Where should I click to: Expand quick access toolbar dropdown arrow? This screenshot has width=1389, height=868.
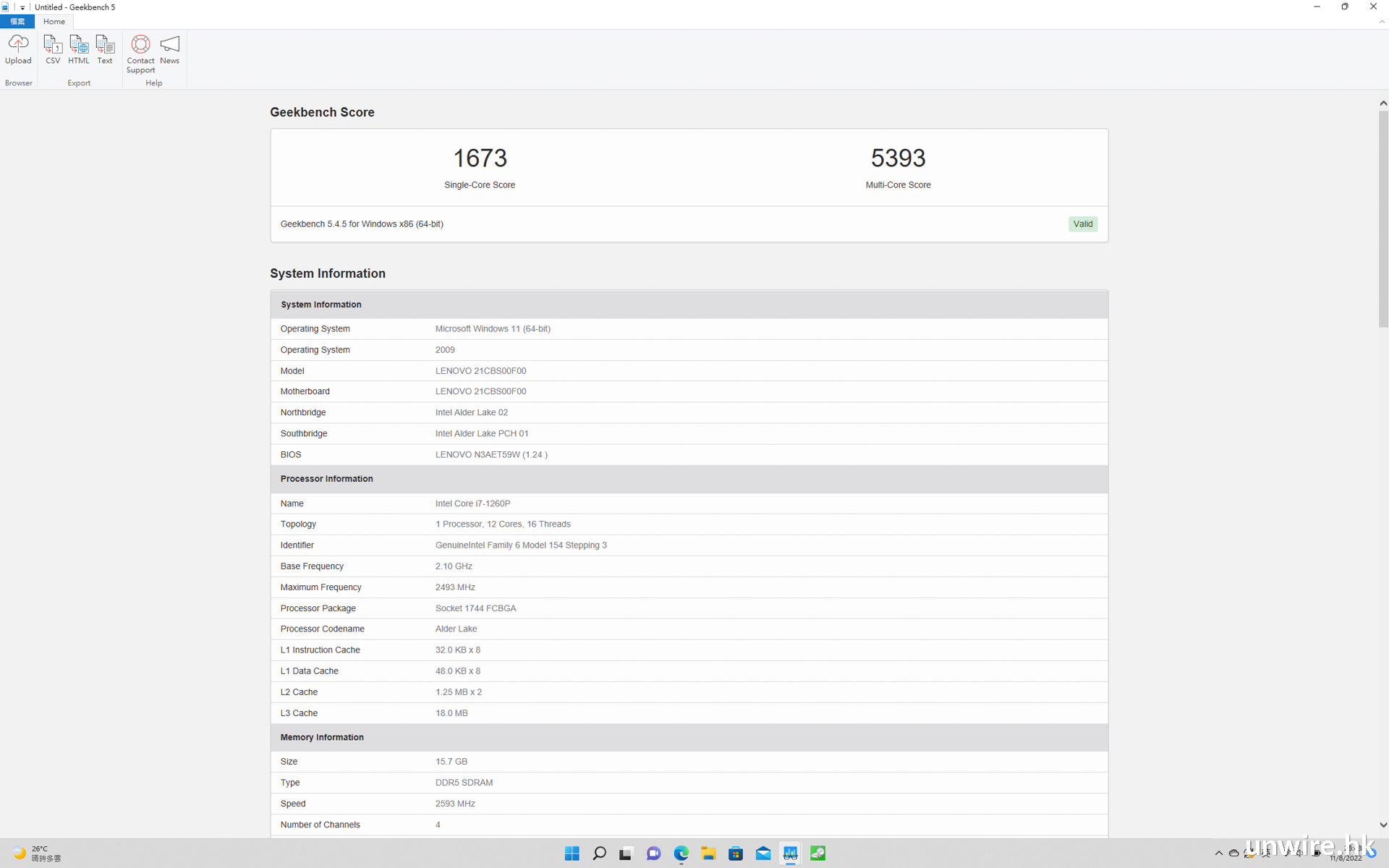click(22, 7)
